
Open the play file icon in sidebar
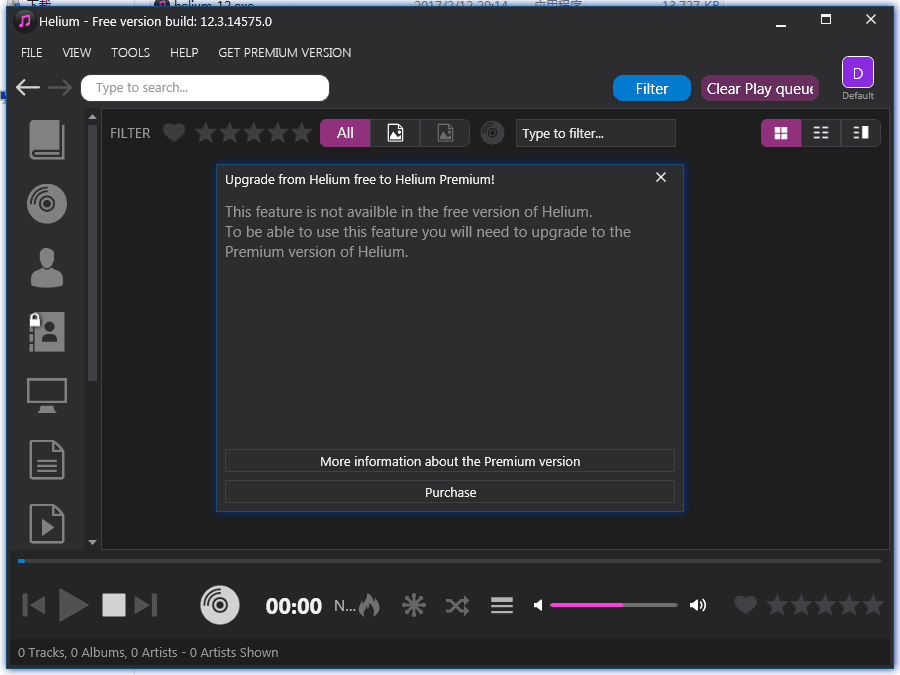[x=46, y=523]
